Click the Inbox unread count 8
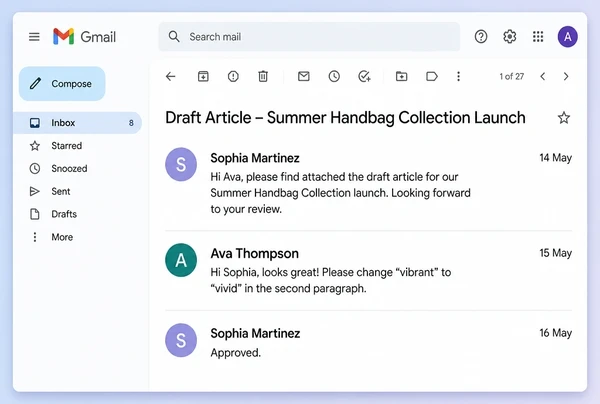Screen dimensions: 600x404 (x=131, y=123)
